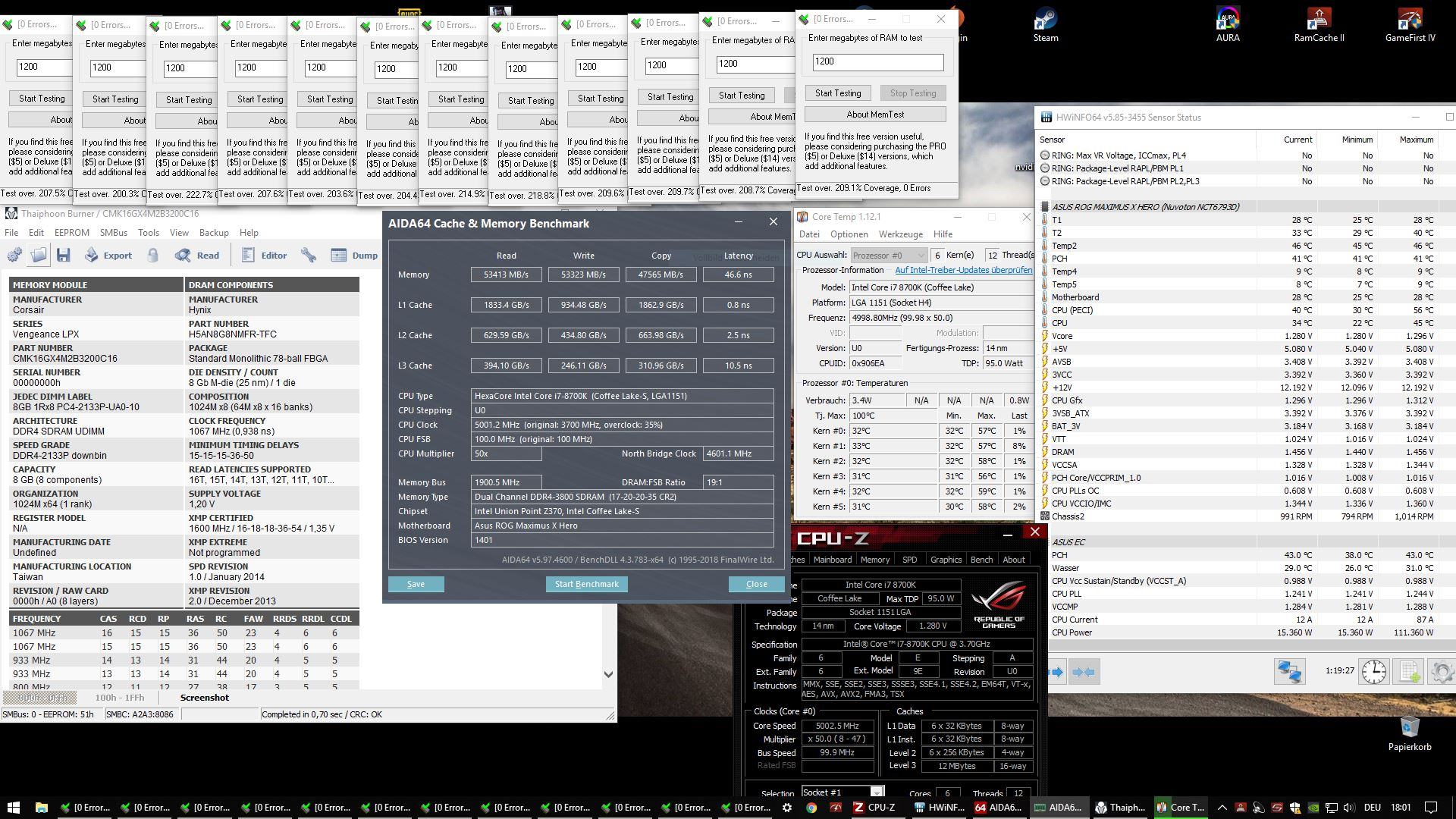Click the HWiNFO reset clock icon

coord(1373,671)
